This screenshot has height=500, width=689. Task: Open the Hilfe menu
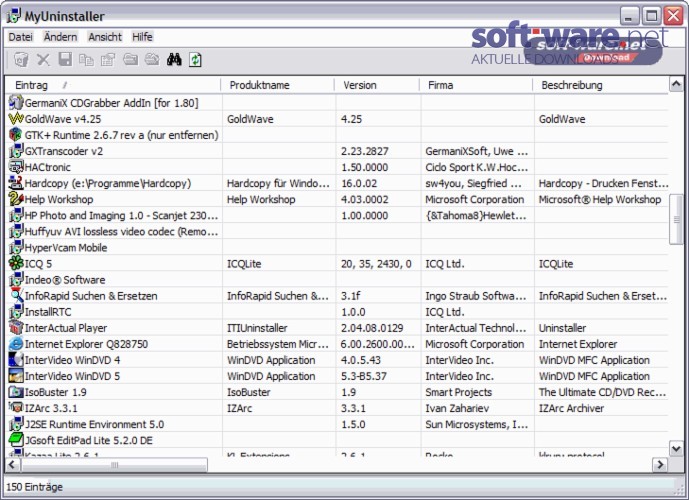tap(142, 37)
